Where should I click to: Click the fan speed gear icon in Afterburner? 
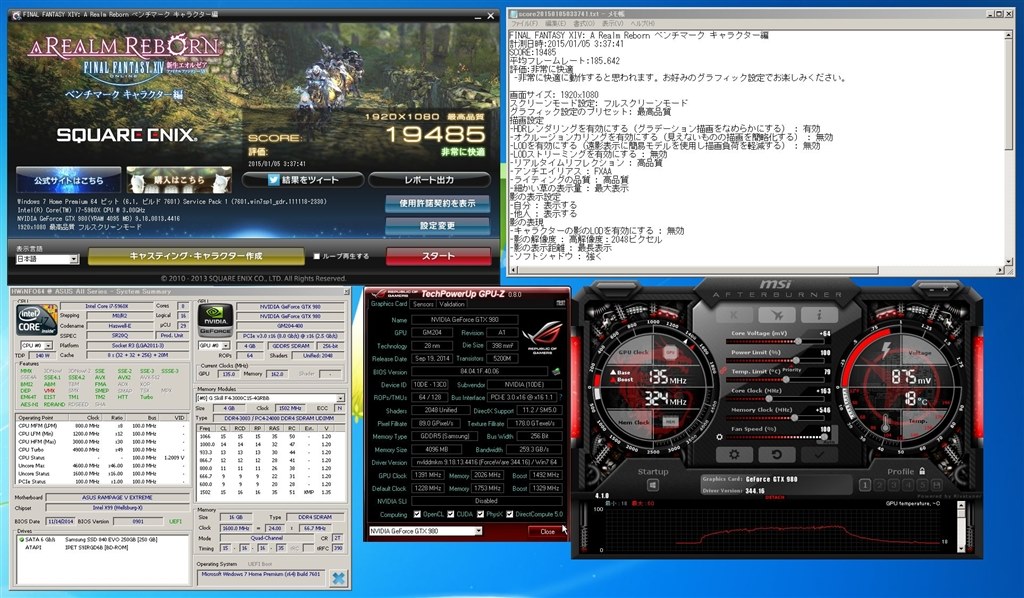(720, 437)
